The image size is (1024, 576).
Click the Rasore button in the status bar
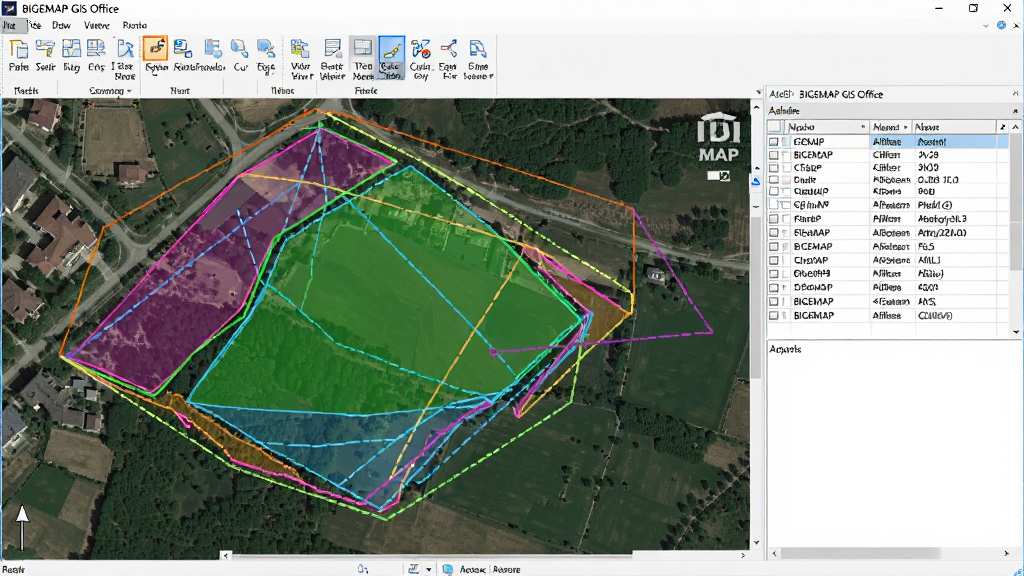[x=506, y=569]
